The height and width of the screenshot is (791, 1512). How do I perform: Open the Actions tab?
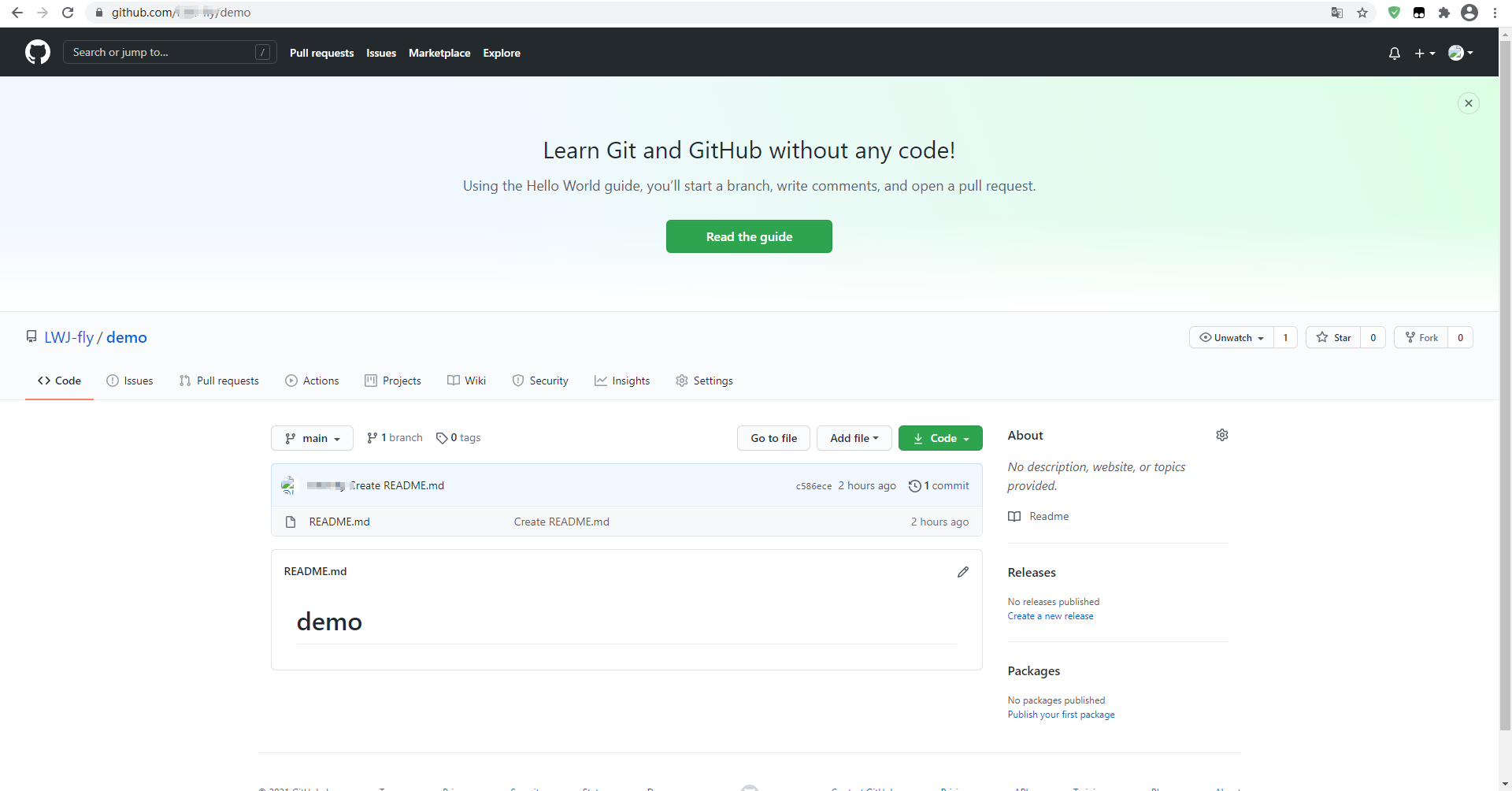tap(312, 381)
